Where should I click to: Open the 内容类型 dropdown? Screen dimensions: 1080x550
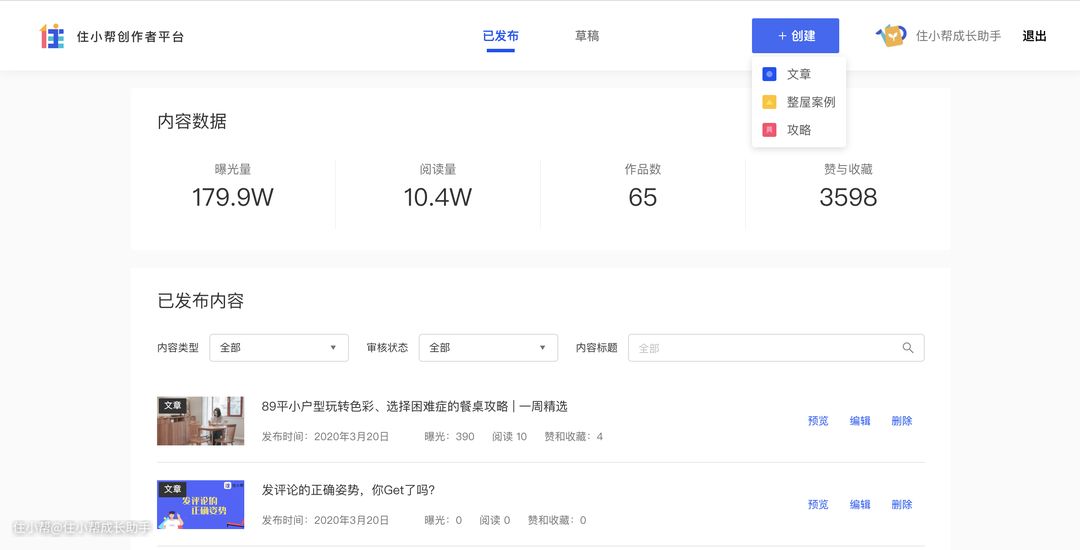278,348
